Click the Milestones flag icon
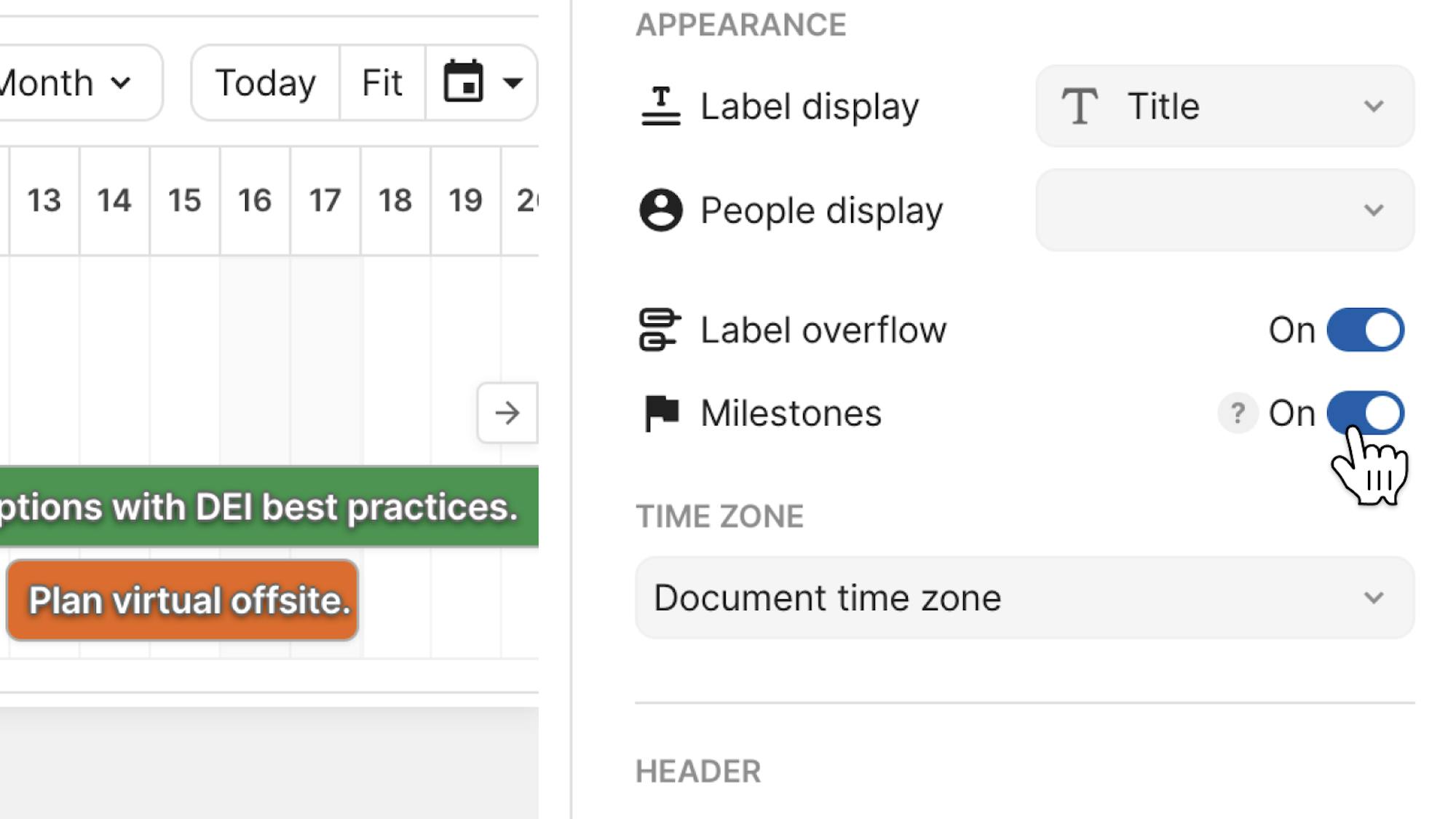Image resolution: width=1456 pixels, height=819 pixels. coord(661,413)
